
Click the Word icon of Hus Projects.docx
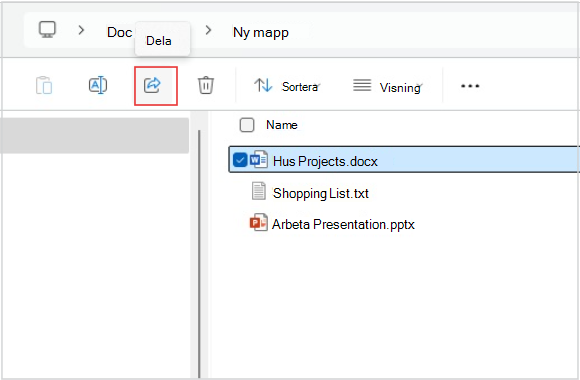pos(259,160)
